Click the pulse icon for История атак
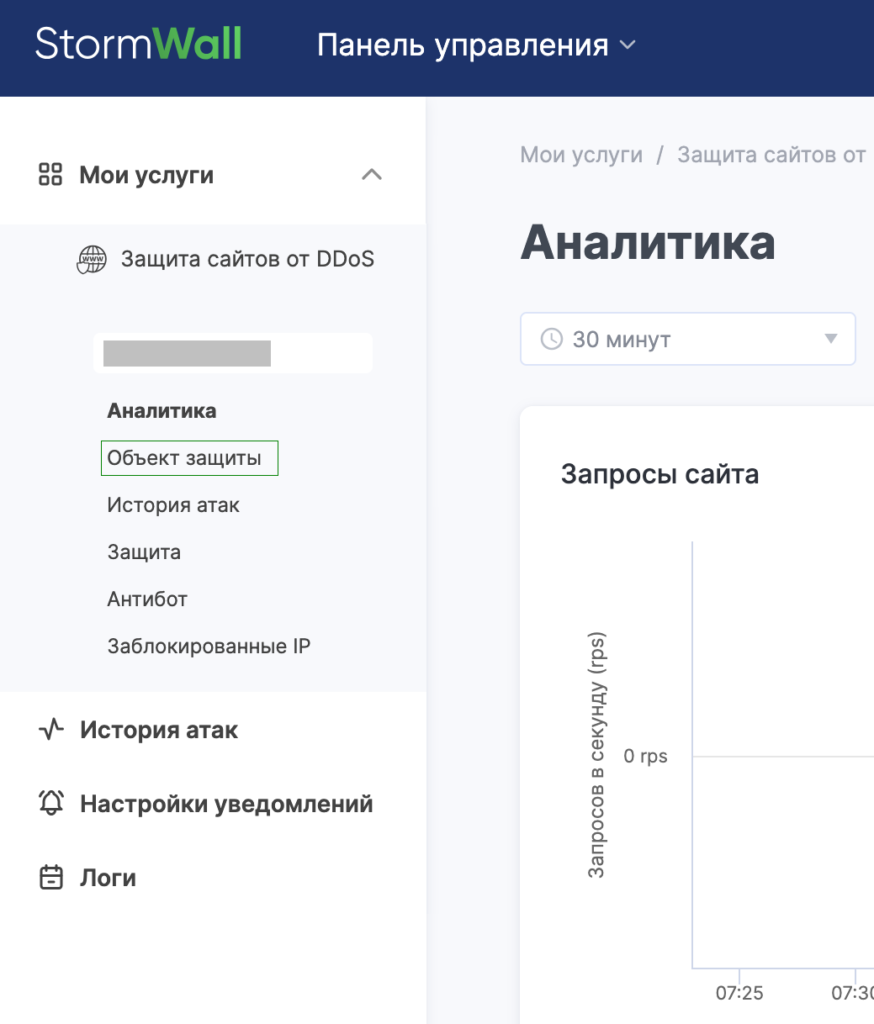Screen dimensions: 874x1024 (x=51, y=729)
